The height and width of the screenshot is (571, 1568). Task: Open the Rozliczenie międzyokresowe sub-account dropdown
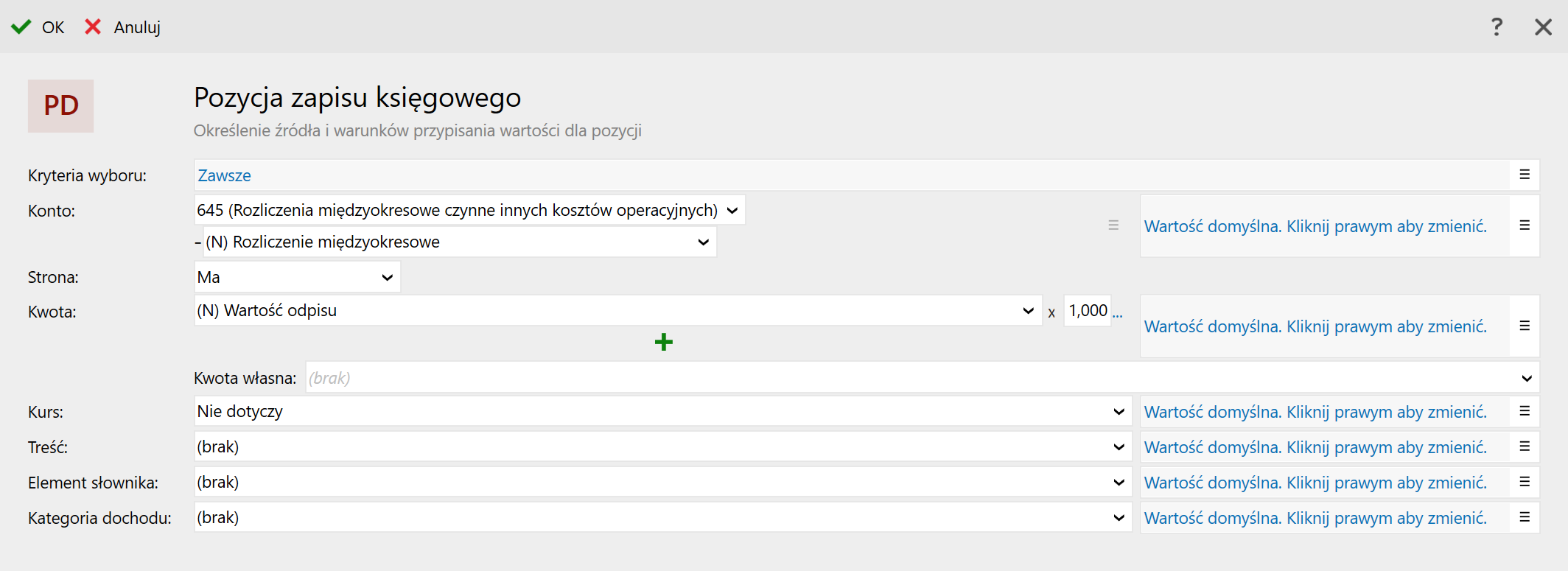point(703,242)
